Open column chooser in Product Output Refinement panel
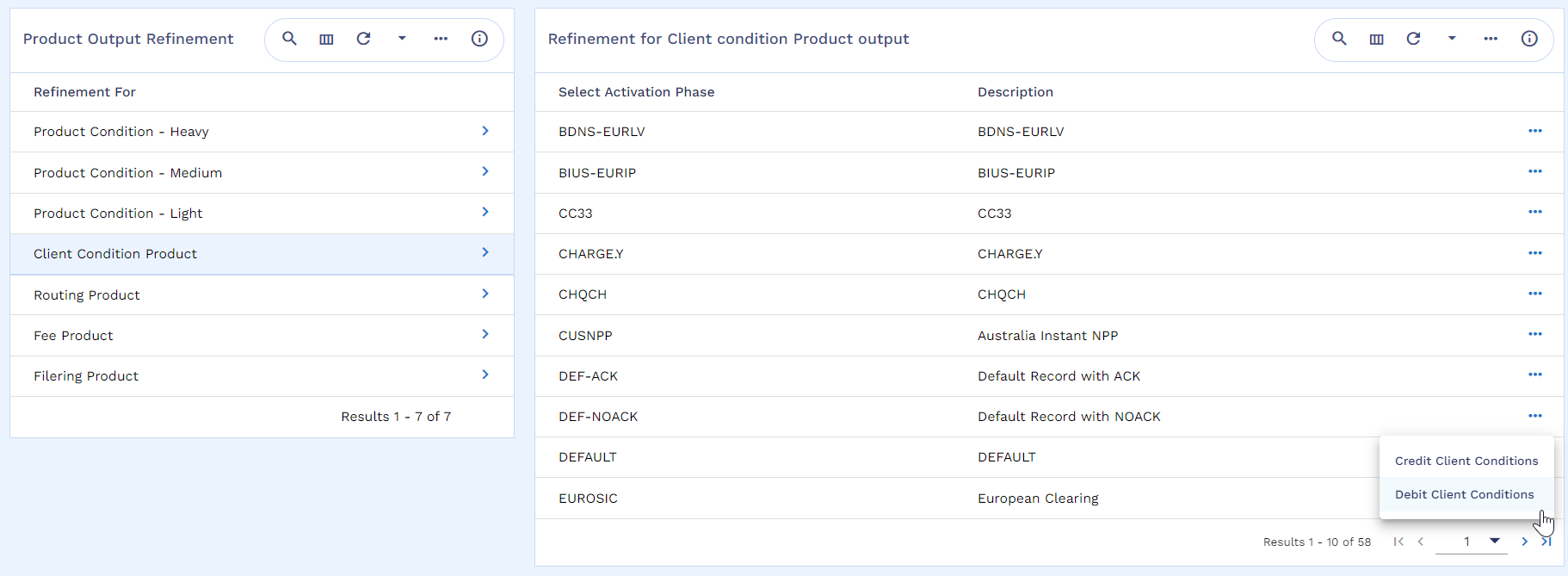Viewport: 1568px width, 576px height. pyautogui.click(x=326, y=39)
